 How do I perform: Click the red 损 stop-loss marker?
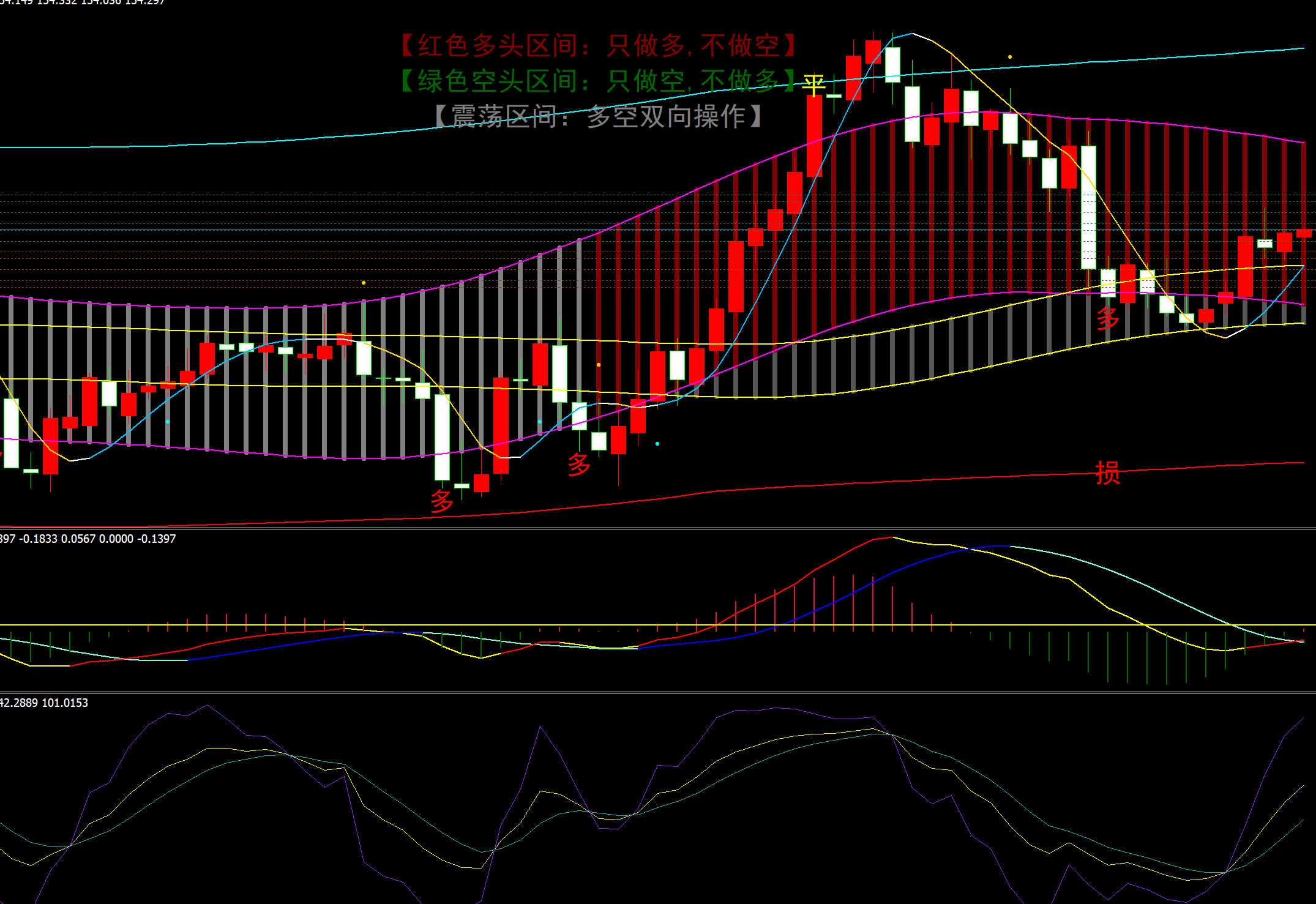click(x=1108, y=473)
